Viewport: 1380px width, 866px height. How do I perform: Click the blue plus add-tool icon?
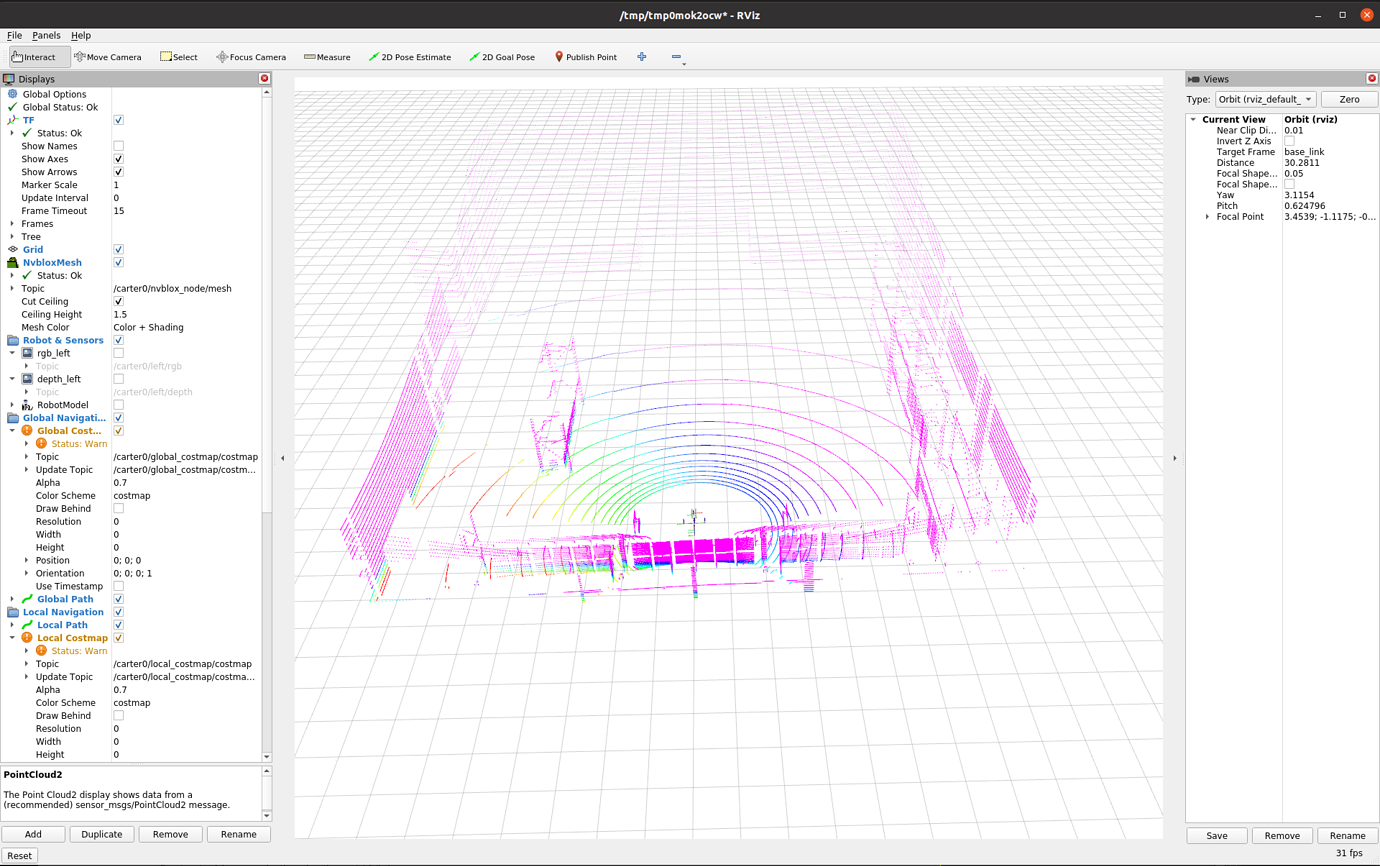click(x=642, y=57)
